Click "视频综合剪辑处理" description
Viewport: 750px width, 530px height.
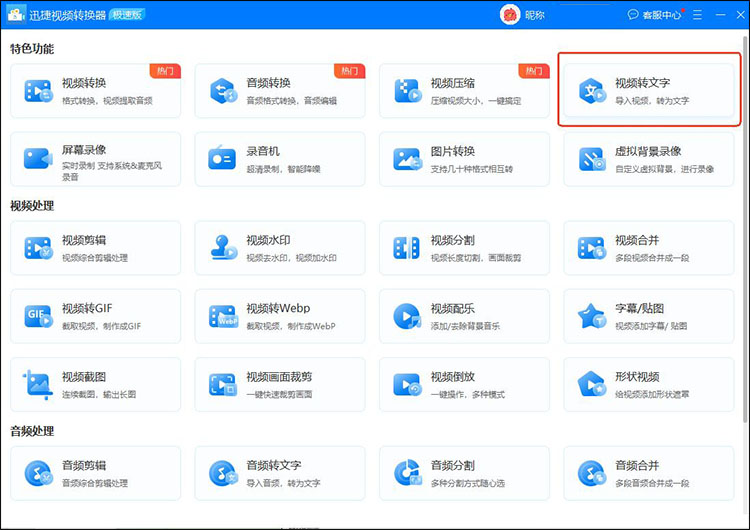(x=95, y=258)
